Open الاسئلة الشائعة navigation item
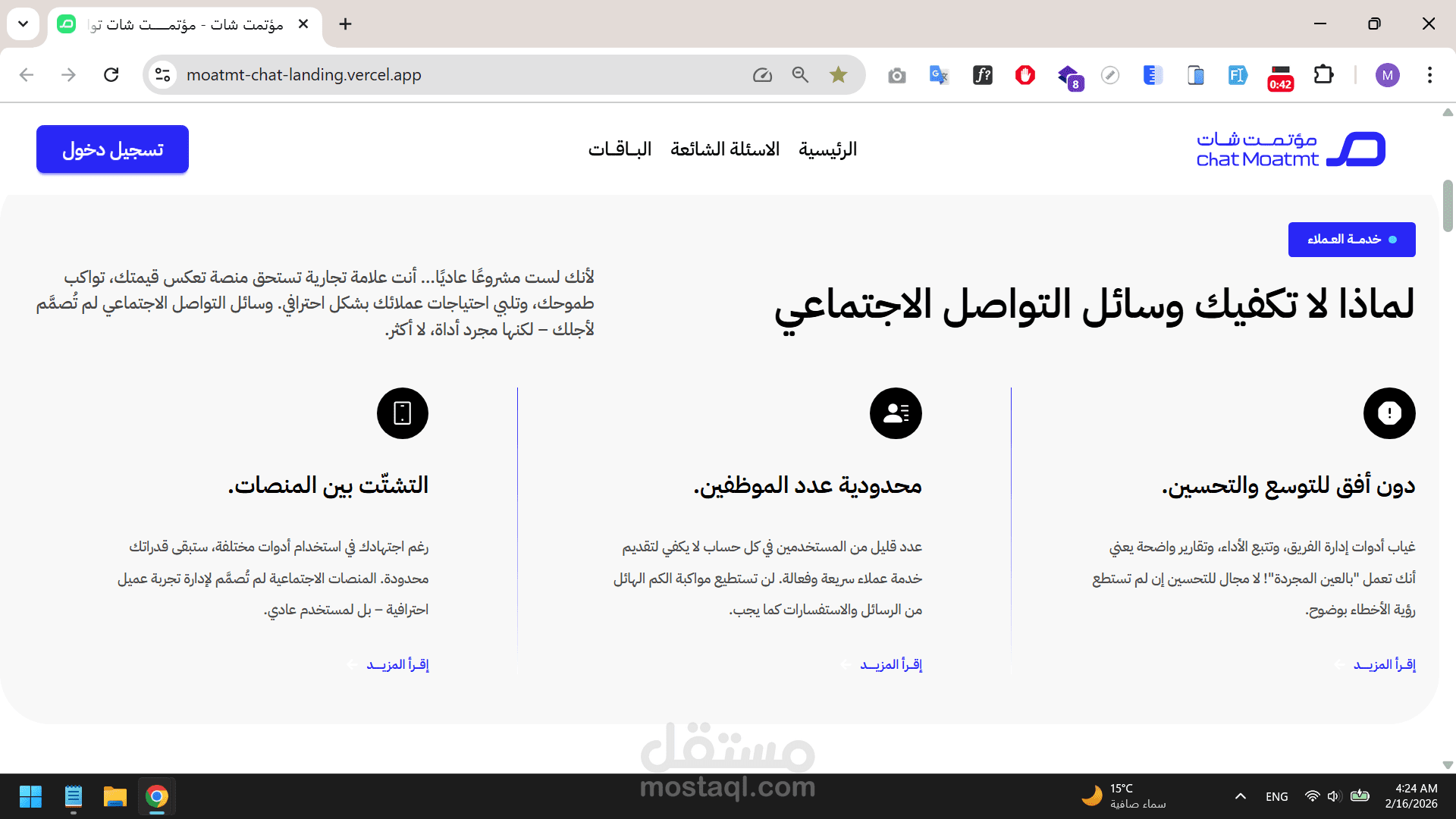The width and height of the screenshot is (1456, 819). [725, 149]
